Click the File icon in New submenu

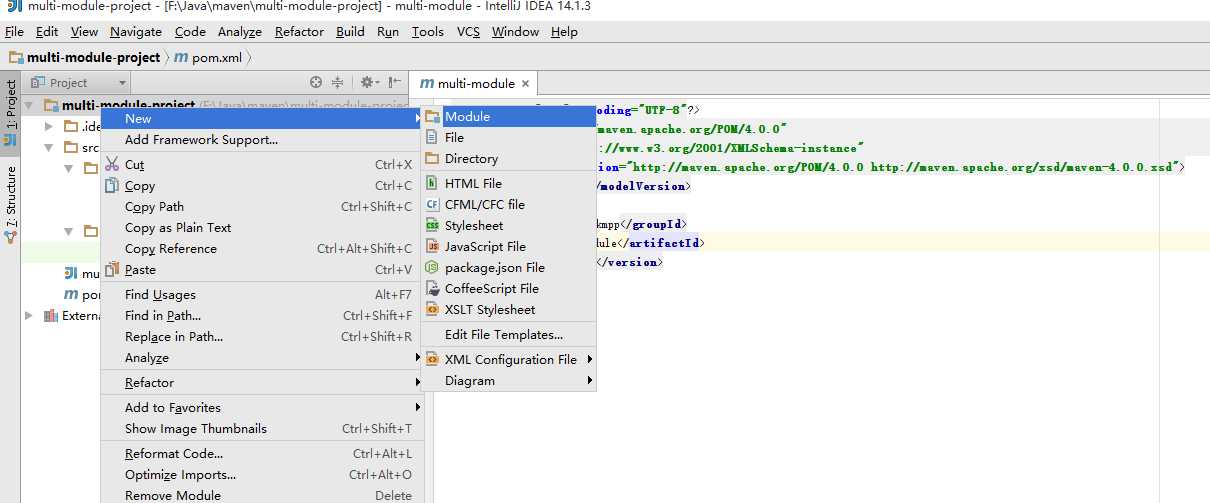pyautogui.click(x=433, y=137)
